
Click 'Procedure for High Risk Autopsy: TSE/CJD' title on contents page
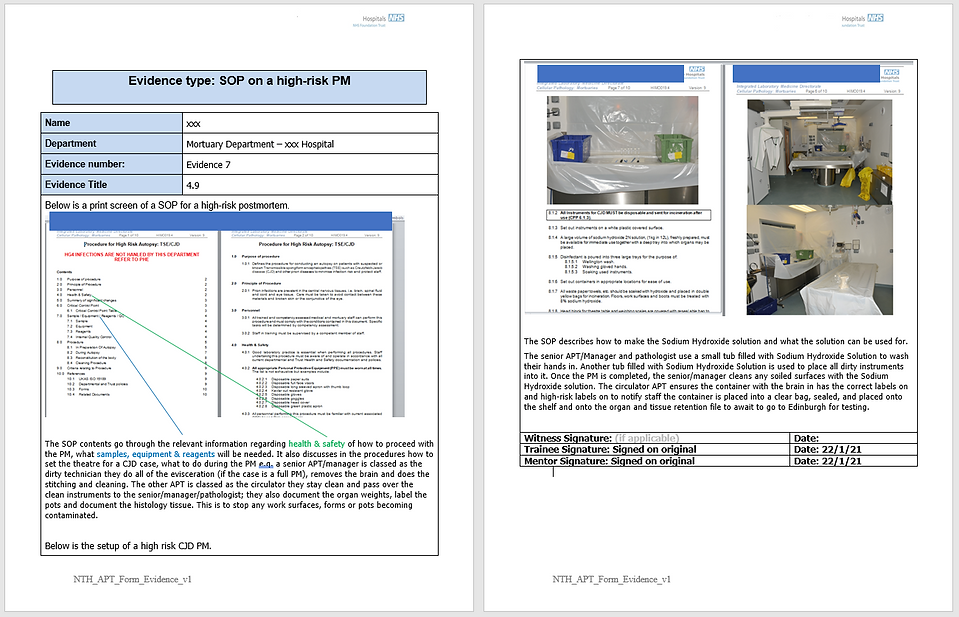pos(131,244)
